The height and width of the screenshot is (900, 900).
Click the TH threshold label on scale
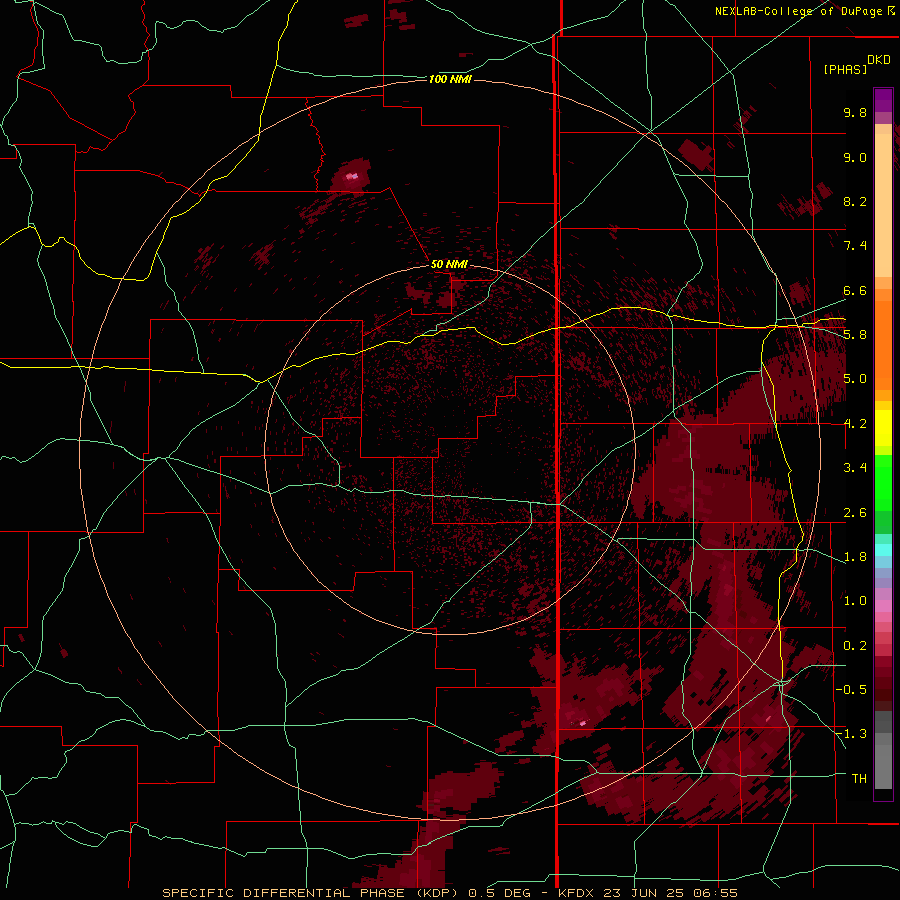coord(859,779)
